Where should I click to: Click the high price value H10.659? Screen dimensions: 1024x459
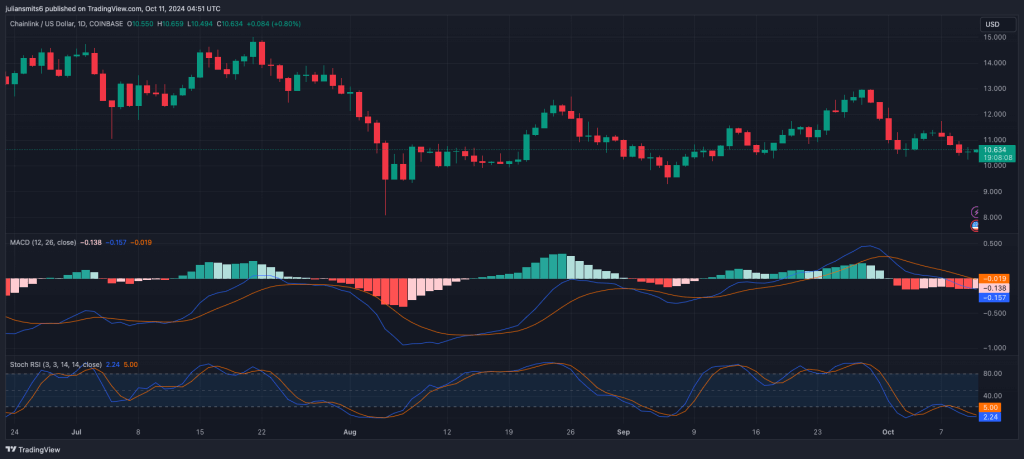pyautogui.click(x=169, y=24)
